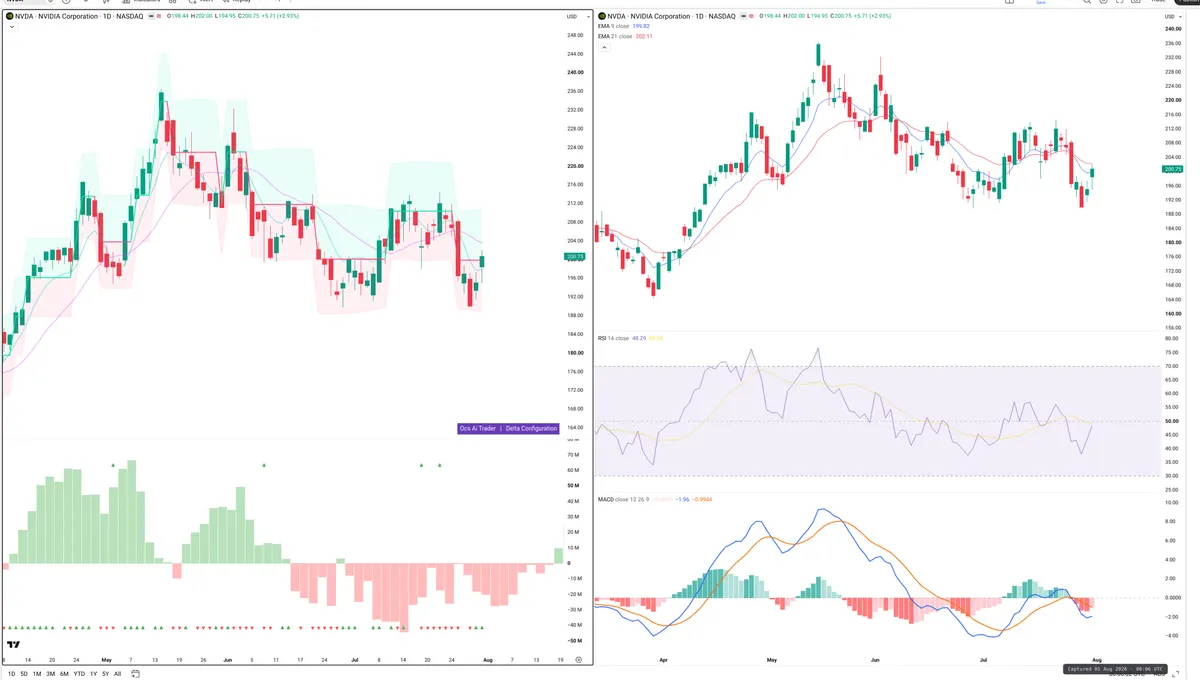The image size is (1200, 680).
Task: Click the Apr label on right chart time axis
Action: [662, 660]
